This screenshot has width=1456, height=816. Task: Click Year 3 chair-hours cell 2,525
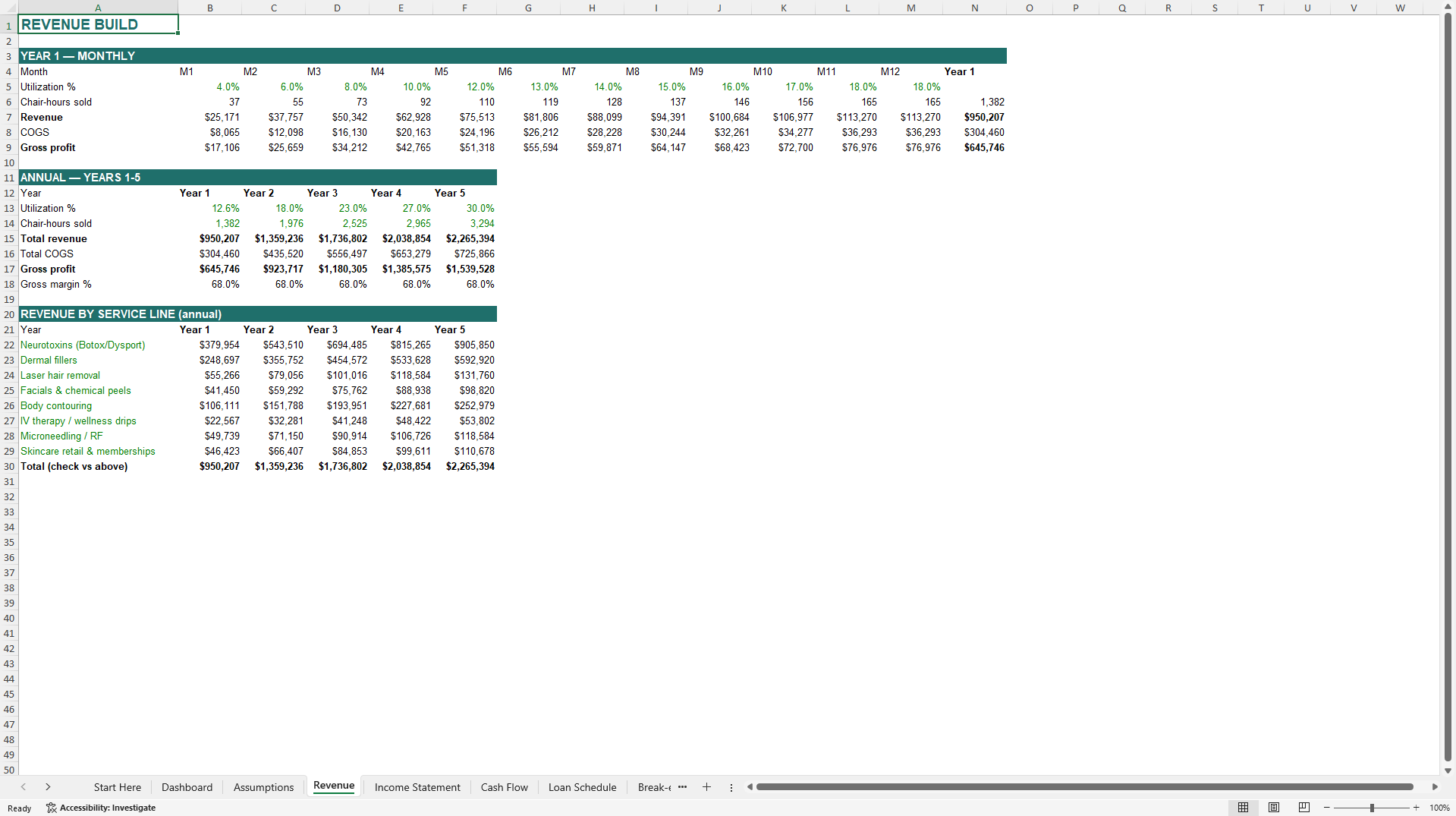click(337, 223)
